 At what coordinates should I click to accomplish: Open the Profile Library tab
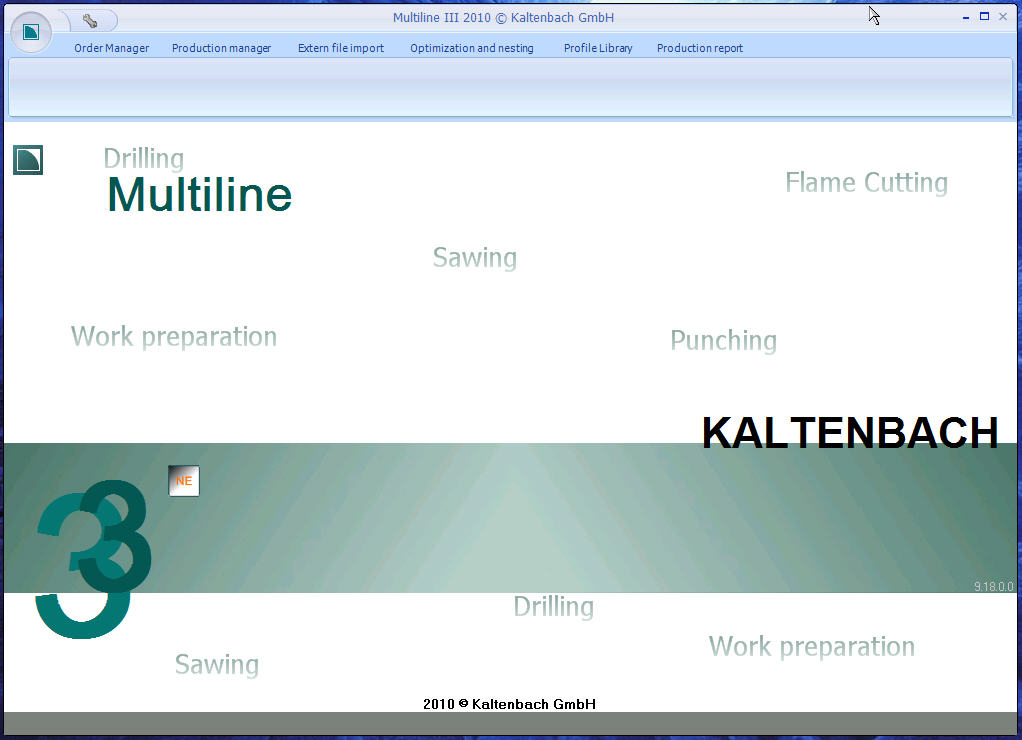click(598, 48)
